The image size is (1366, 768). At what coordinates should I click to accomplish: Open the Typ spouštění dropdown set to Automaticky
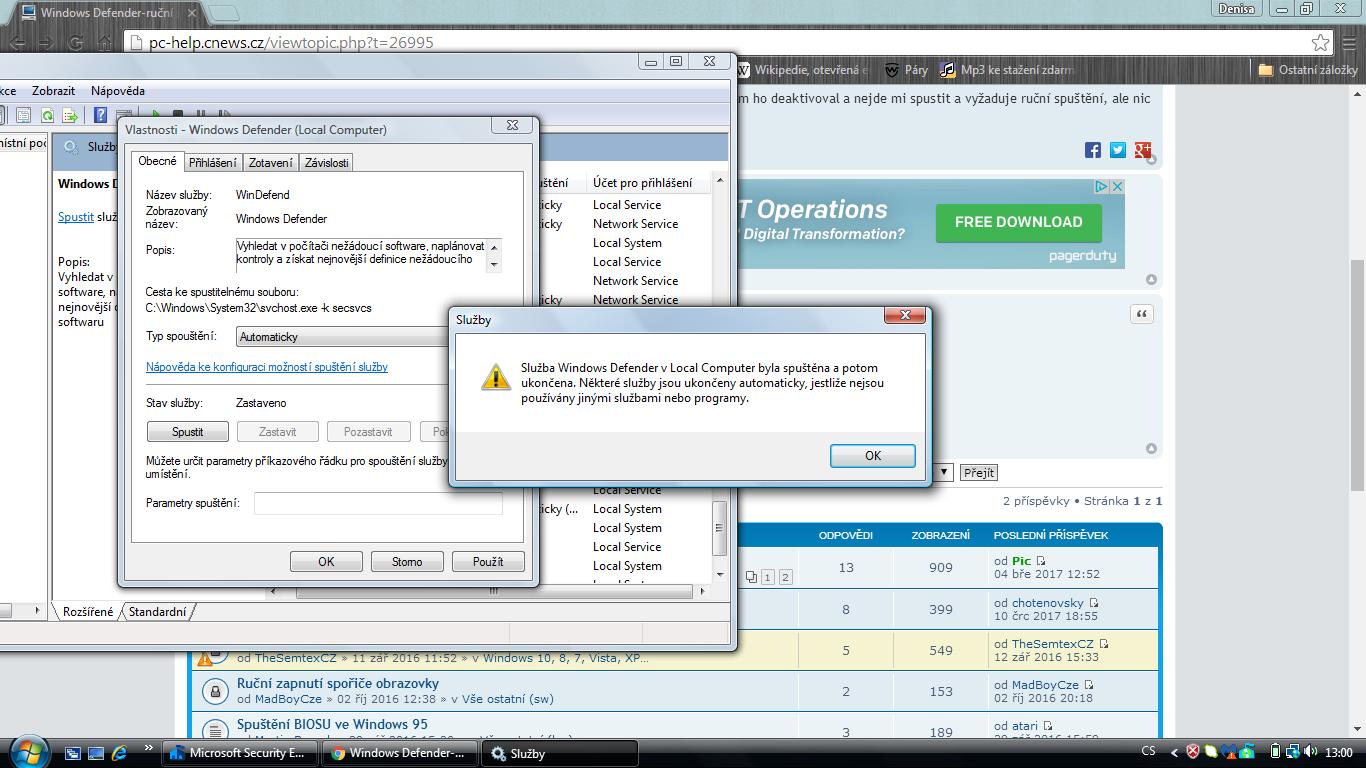pos(342,337)
